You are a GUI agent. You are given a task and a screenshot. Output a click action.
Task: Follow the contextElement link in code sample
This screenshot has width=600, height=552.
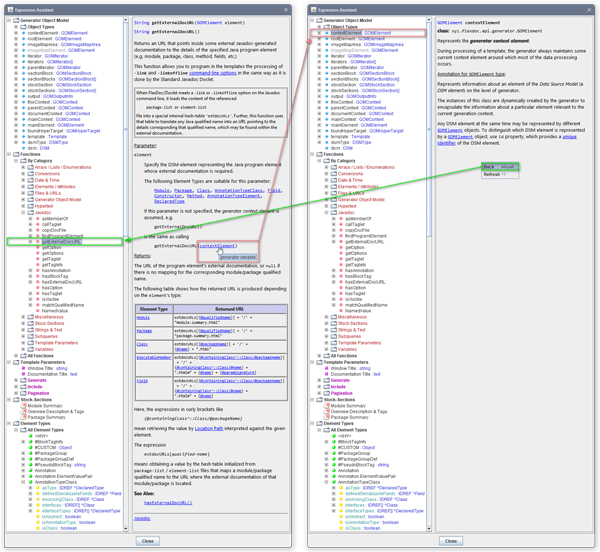[218, 245]
